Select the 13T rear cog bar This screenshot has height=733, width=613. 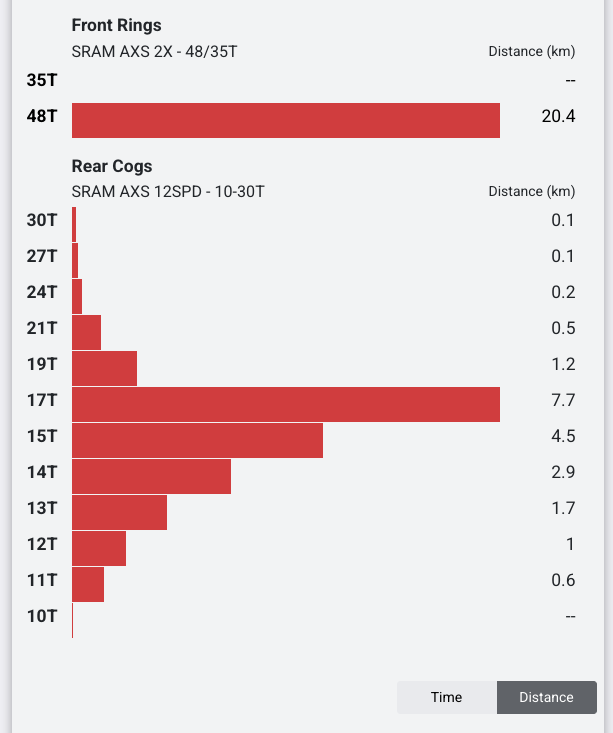119,512
